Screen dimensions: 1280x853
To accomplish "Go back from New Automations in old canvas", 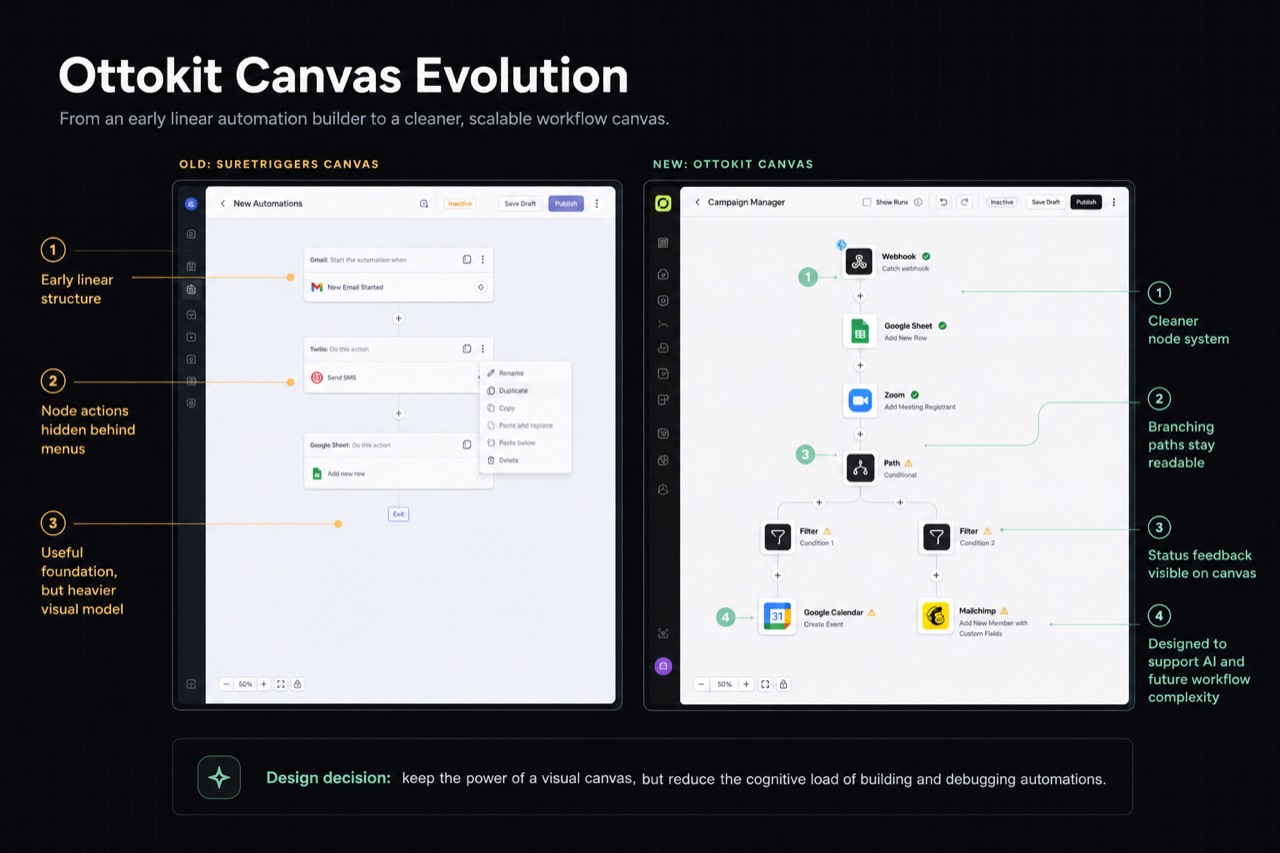I will (222, 204).
